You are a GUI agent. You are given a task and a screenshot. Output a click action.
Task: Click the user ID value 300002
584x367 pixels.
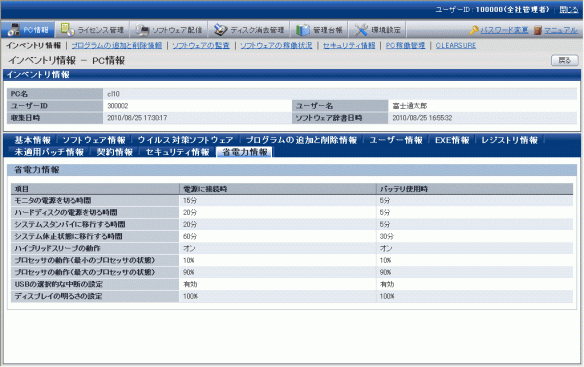(118, 106)
